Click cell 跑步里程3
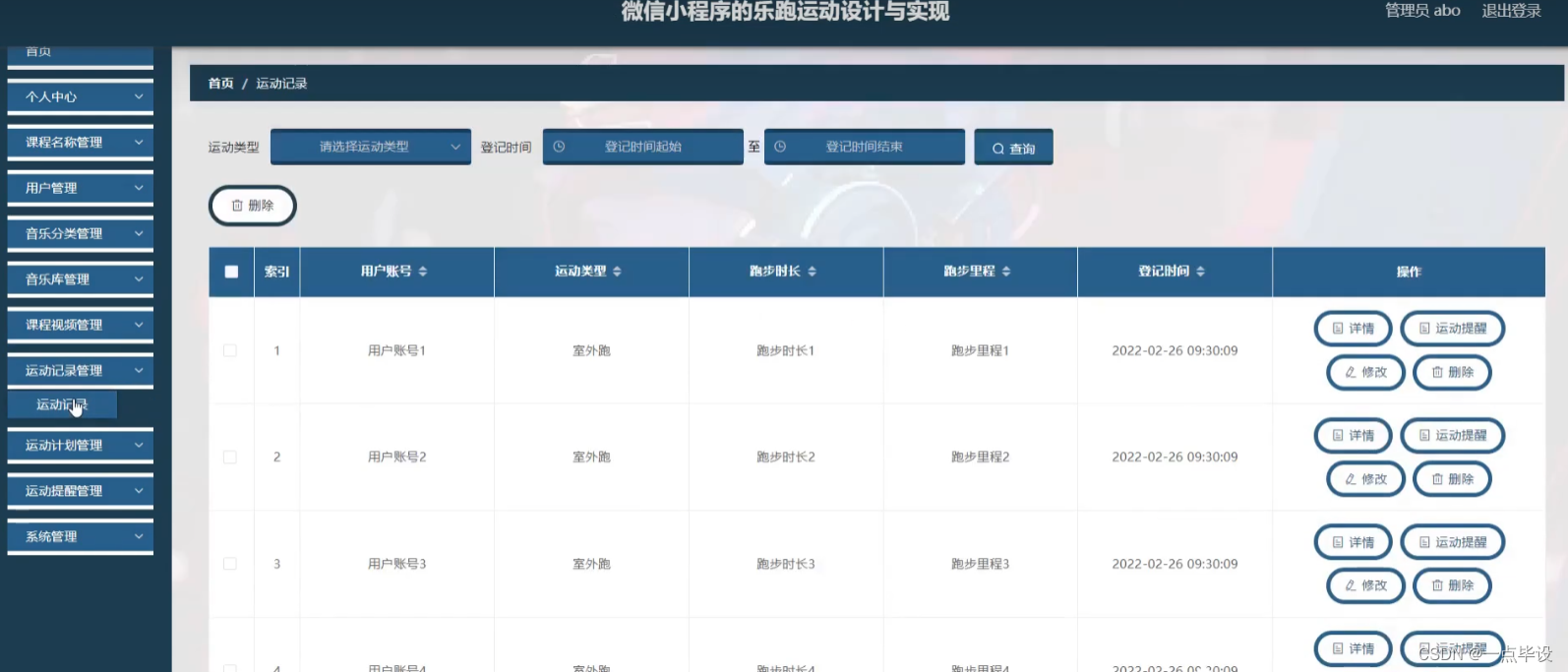 [x=980, y=564]
